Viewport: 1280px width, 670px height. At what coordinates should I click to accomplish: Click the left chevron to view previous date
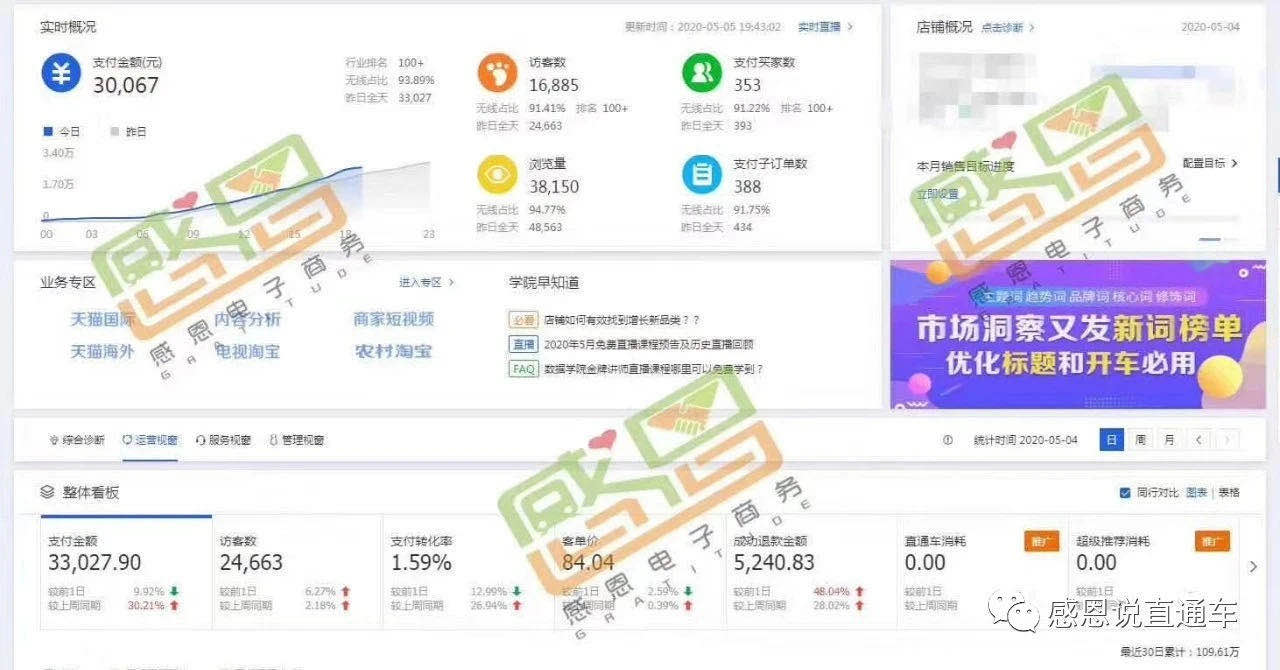1199,438
